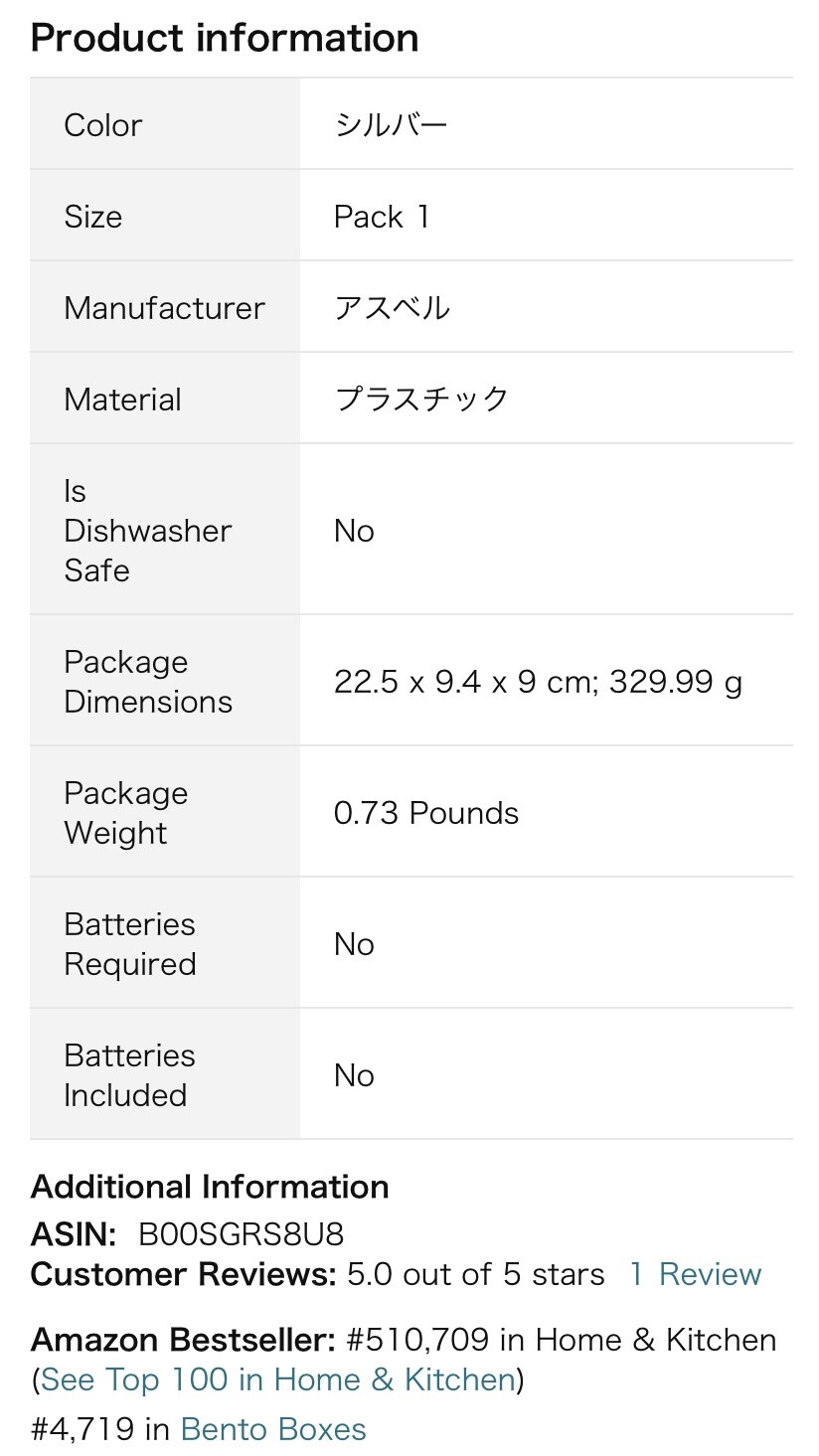Select the Batteries Included label
Viewport: 819px width, 1456px height.
(x=130, y=1075)
